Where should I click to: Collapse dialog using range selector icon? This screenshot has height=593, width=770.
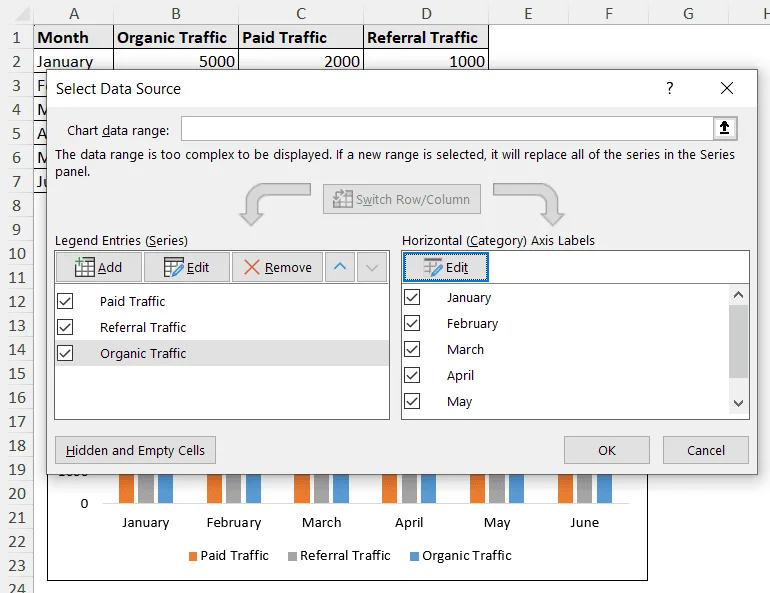point(724,129)
